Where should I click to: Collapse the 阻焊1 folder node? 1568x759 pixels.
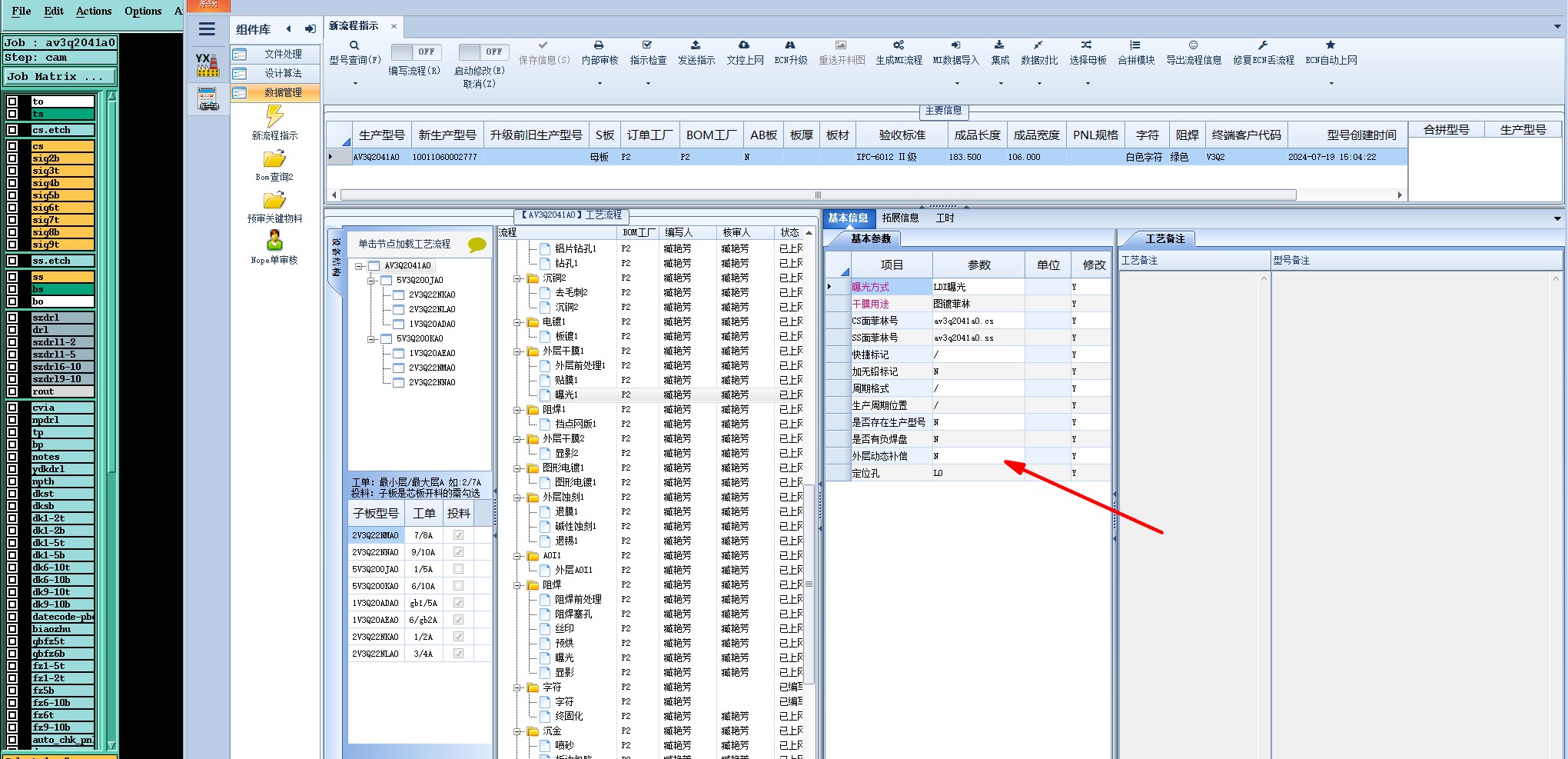pos(518,410)
